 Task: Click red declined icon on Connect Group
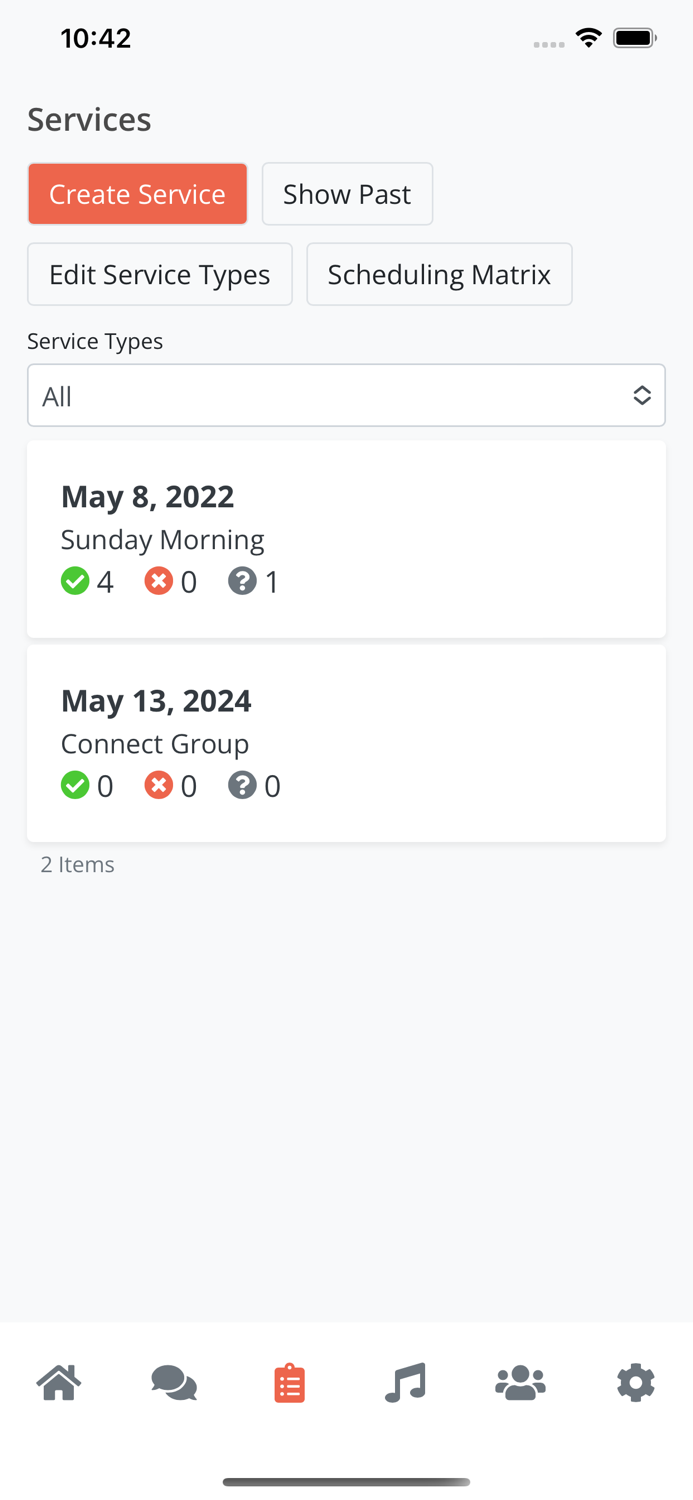tap(159, 785)
